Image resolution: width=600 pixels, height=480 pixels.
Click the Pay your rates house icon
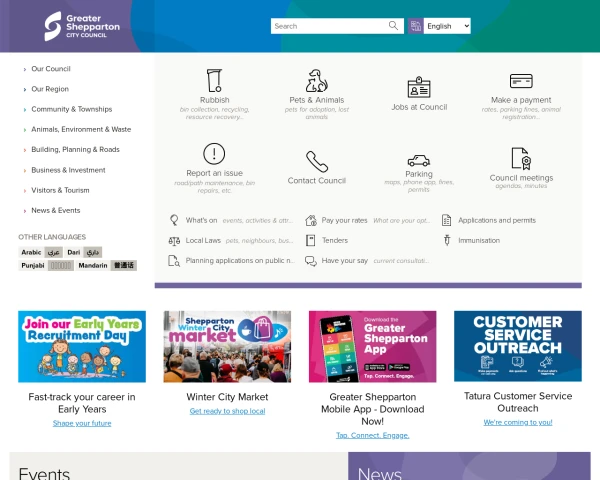pyautogui.click(x=311, y=220)
